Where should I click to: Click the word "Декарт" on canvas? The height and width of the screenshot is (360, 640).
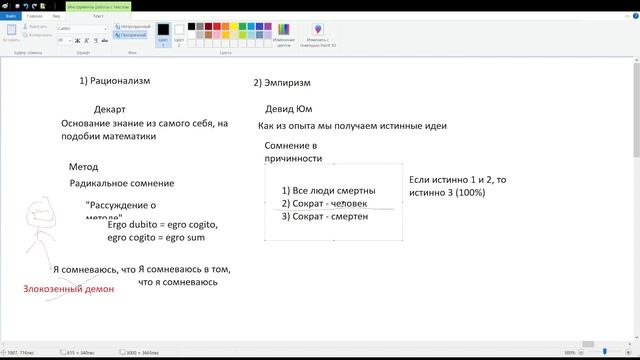(x=109, y=109)
